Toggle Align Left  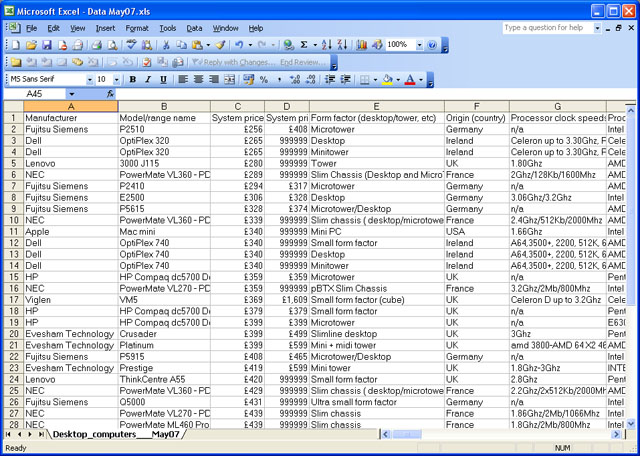click(182, 80)
